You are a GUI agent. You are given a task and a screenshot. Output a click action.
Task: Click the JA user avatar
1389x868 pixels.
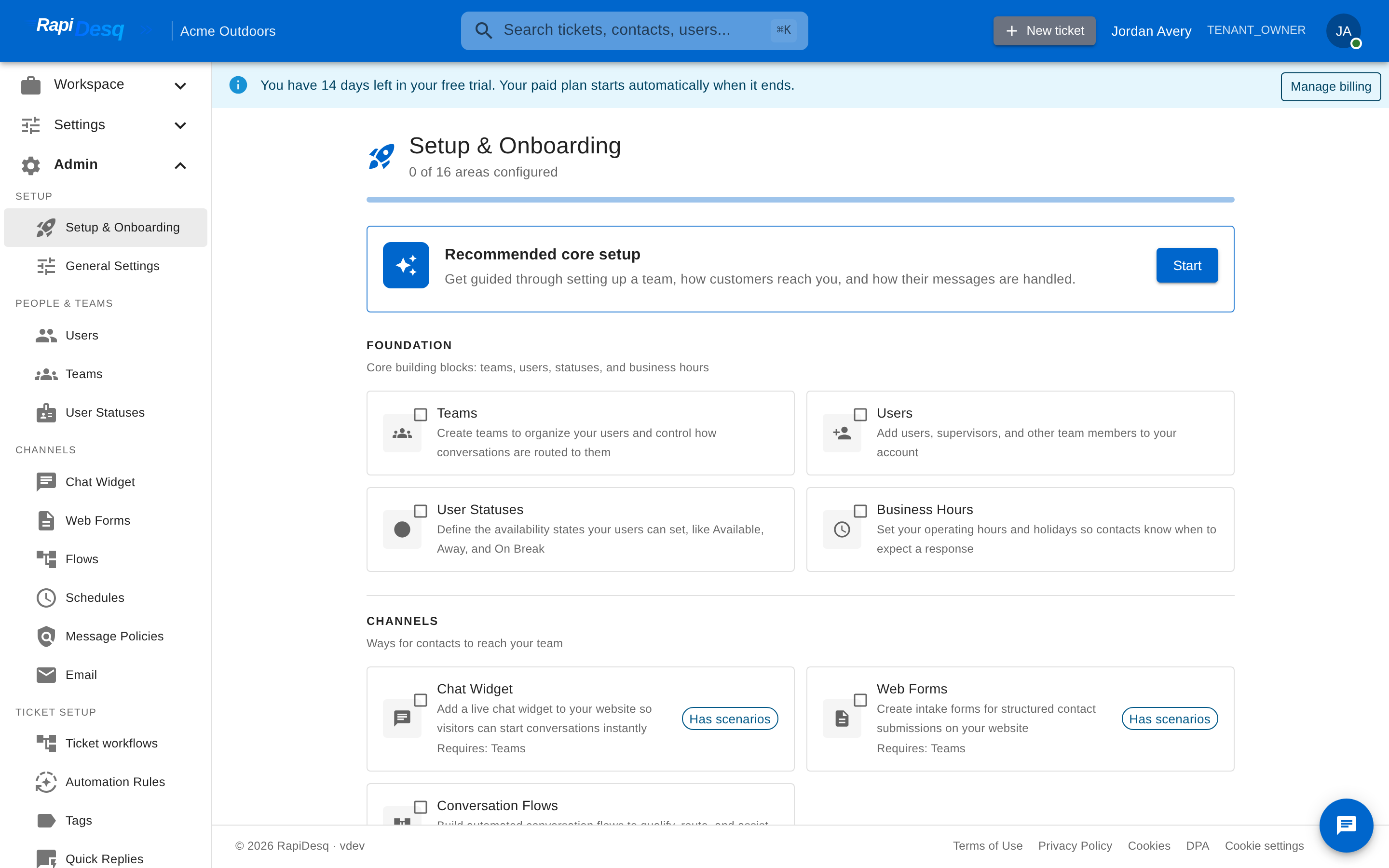(1343, 31)
